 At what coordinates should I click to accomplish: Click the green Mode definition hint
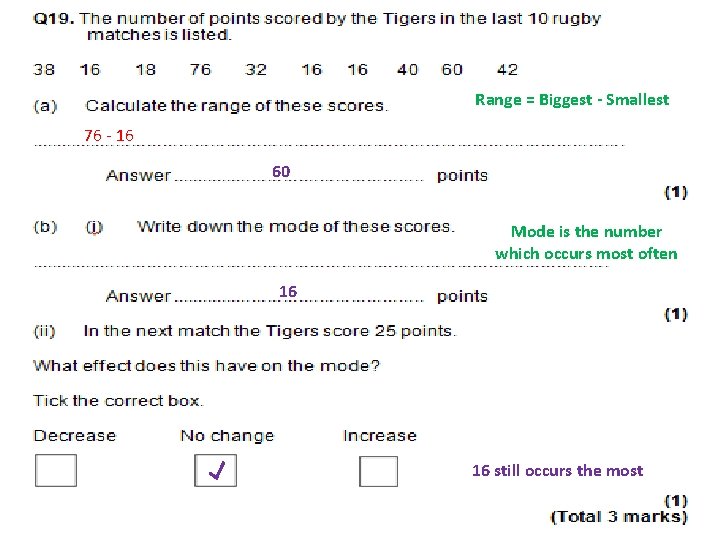coord(586,242)
